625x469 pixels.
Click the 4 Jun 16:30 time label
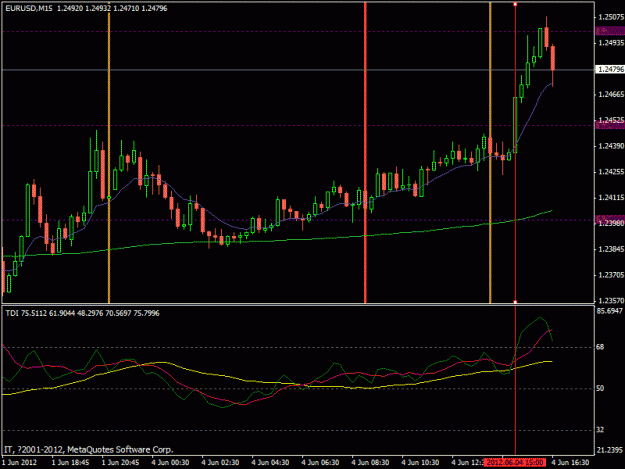(570, 463)
